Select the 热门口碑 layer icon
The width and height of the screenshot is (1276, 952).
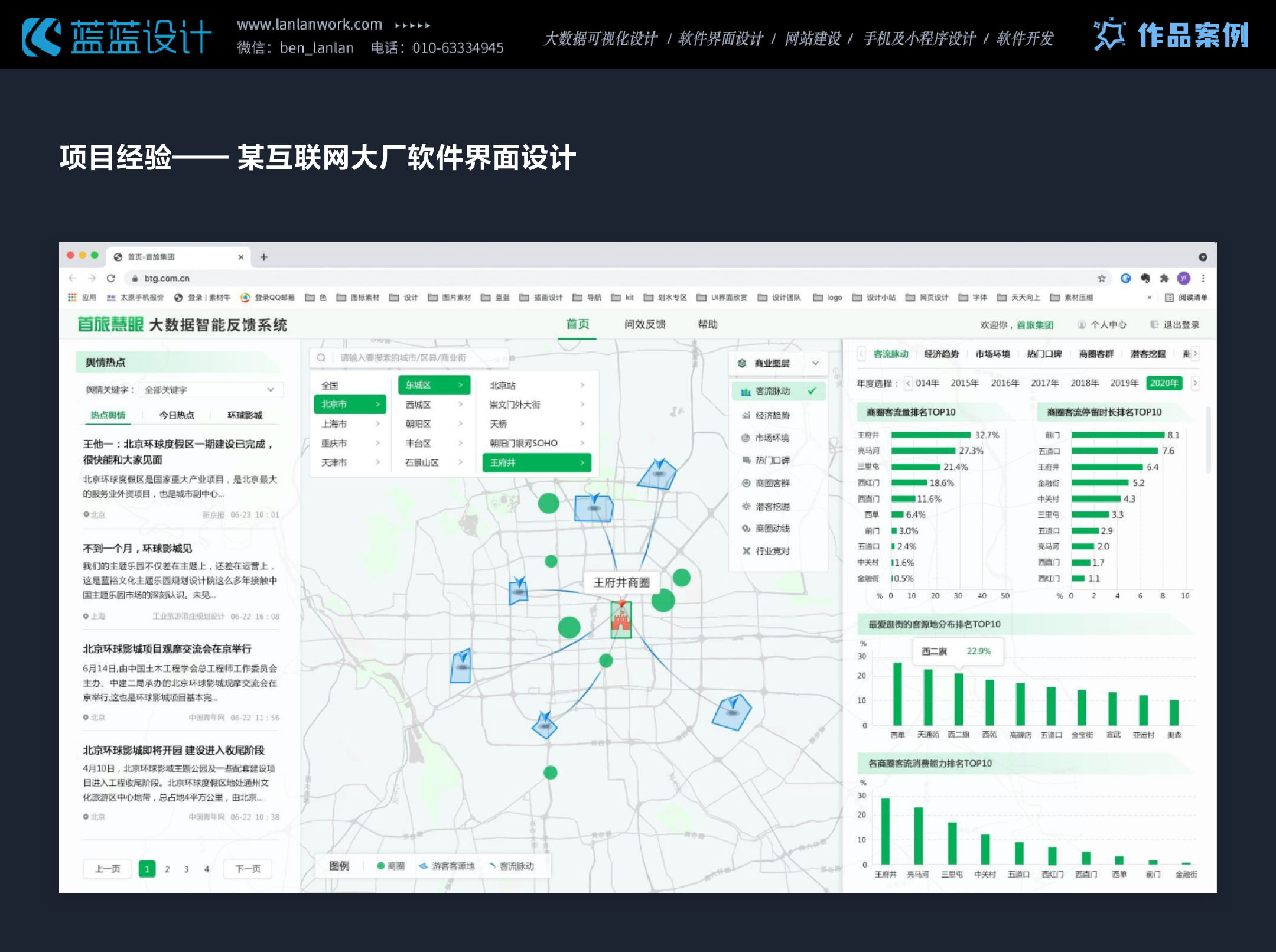746,460
